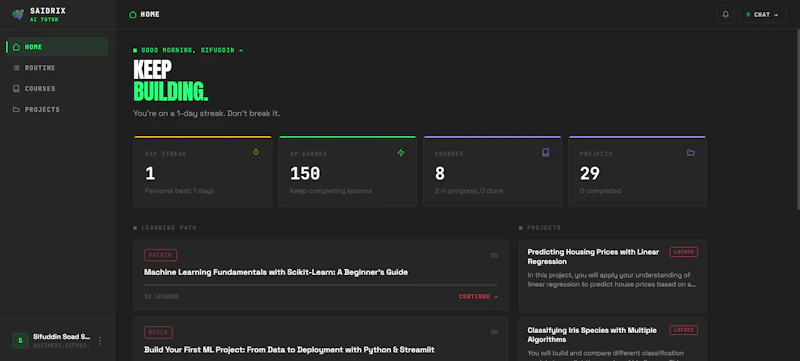Click the Home sidebar icon
Viewport: 800px width, 361px height.
pyautogui.click(x=16, y=47)
